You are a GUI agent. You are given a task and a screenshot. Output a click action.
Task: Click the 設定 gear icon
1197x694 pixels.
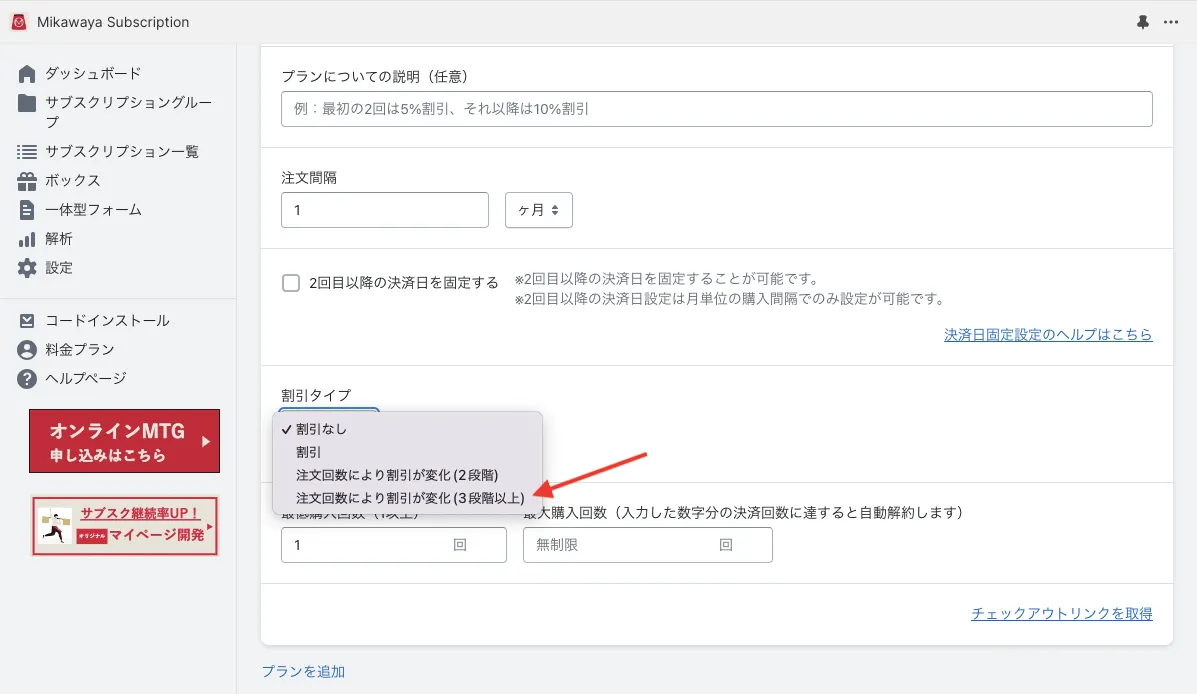27,268
